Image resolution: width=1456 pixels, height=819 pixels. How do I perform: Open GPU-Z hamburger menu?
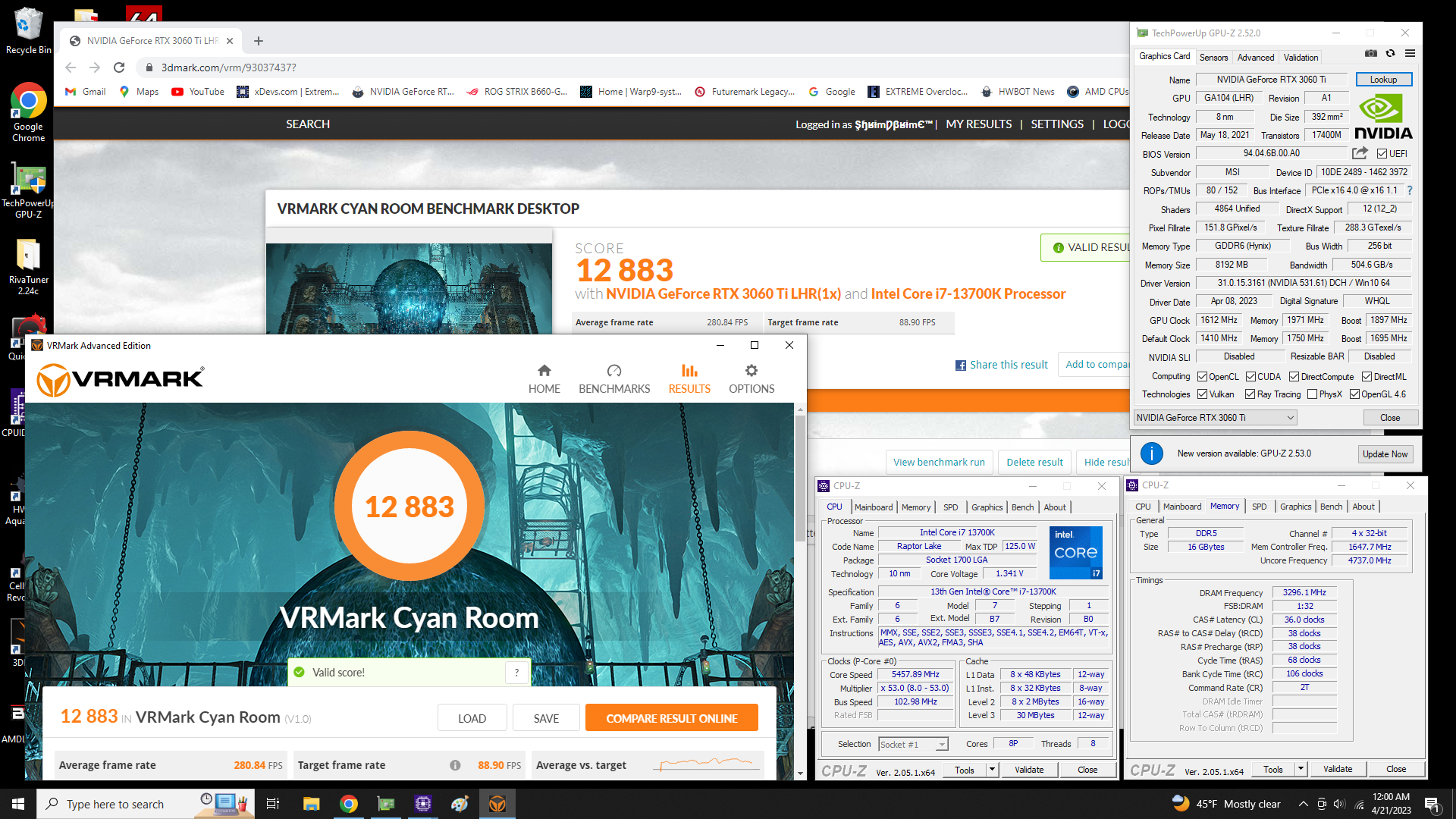pos(1410,54)
